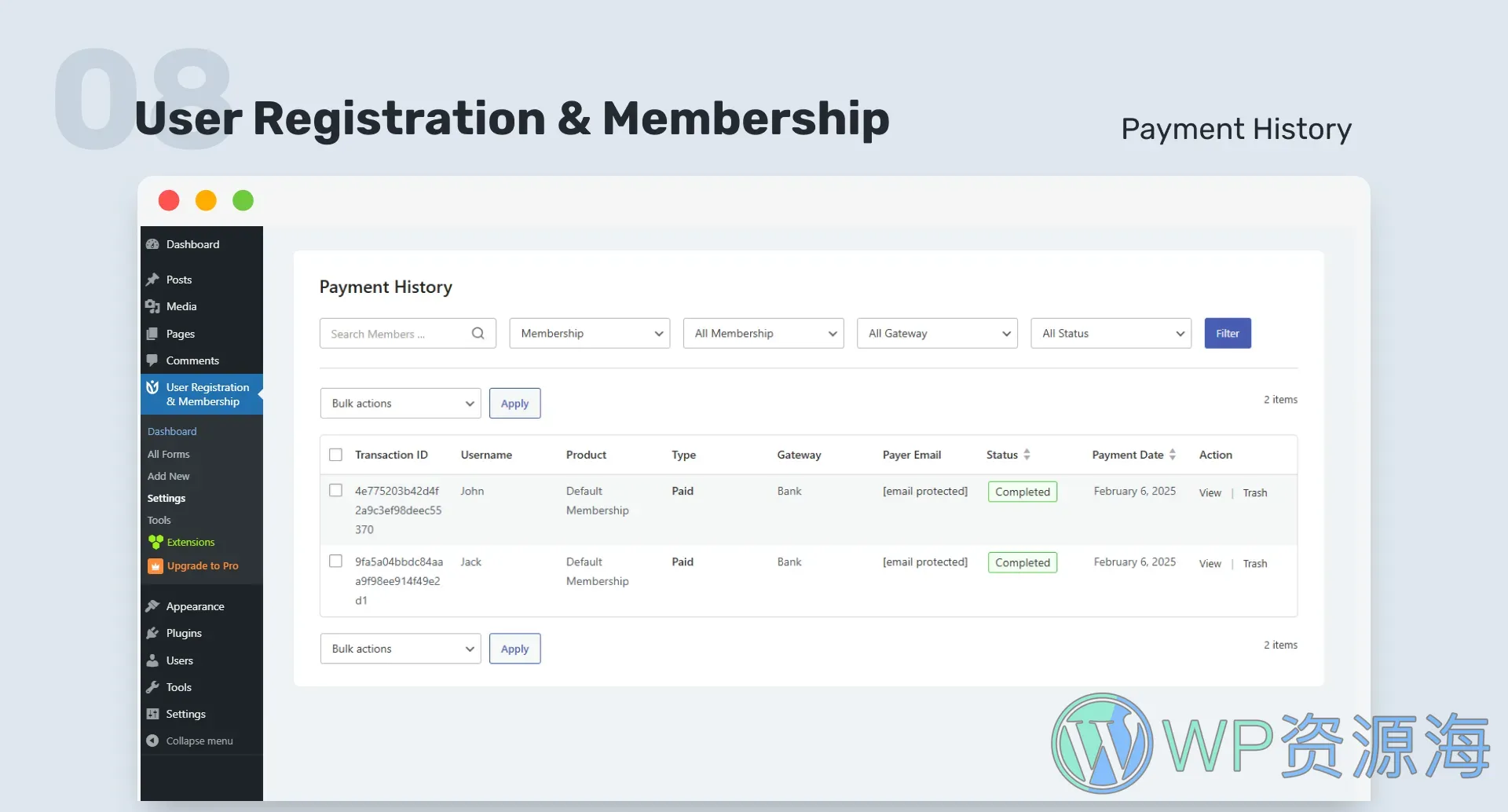View Jack's payment details
This screenshot has height=812, width=1508.
[1210, 563]
